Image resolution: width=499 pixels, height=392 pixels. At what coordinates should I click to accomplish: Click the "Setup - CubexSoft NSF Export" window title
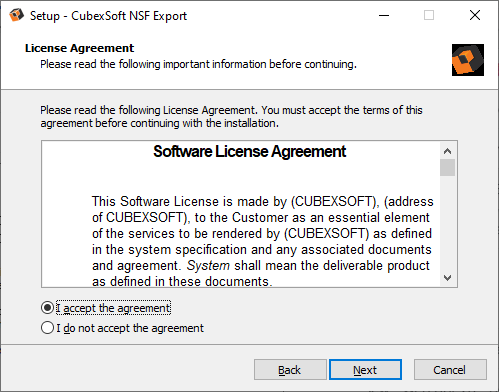click(x=108, y=16)
